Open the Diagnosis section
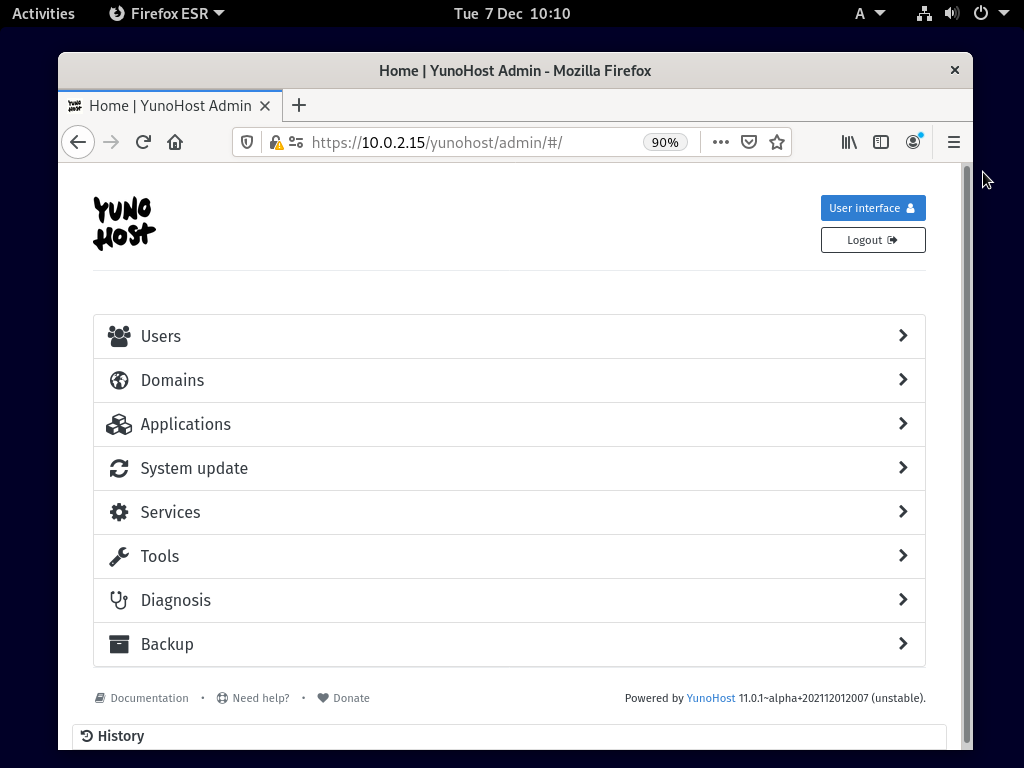This screenshot has height=768, width=1024. point(509,600)
